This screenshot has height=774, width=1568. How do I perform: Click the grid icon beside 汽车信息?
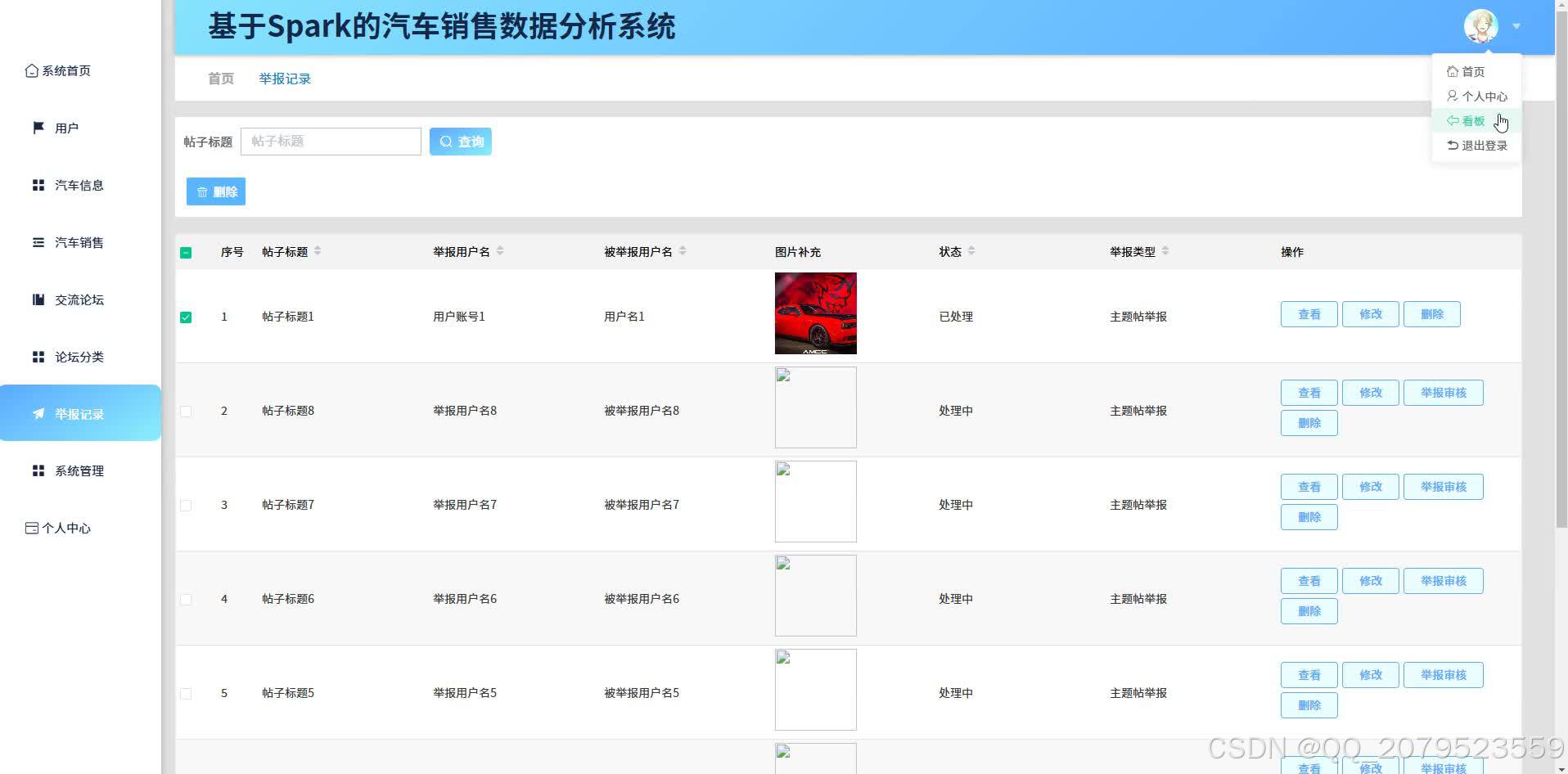point(38,185)
